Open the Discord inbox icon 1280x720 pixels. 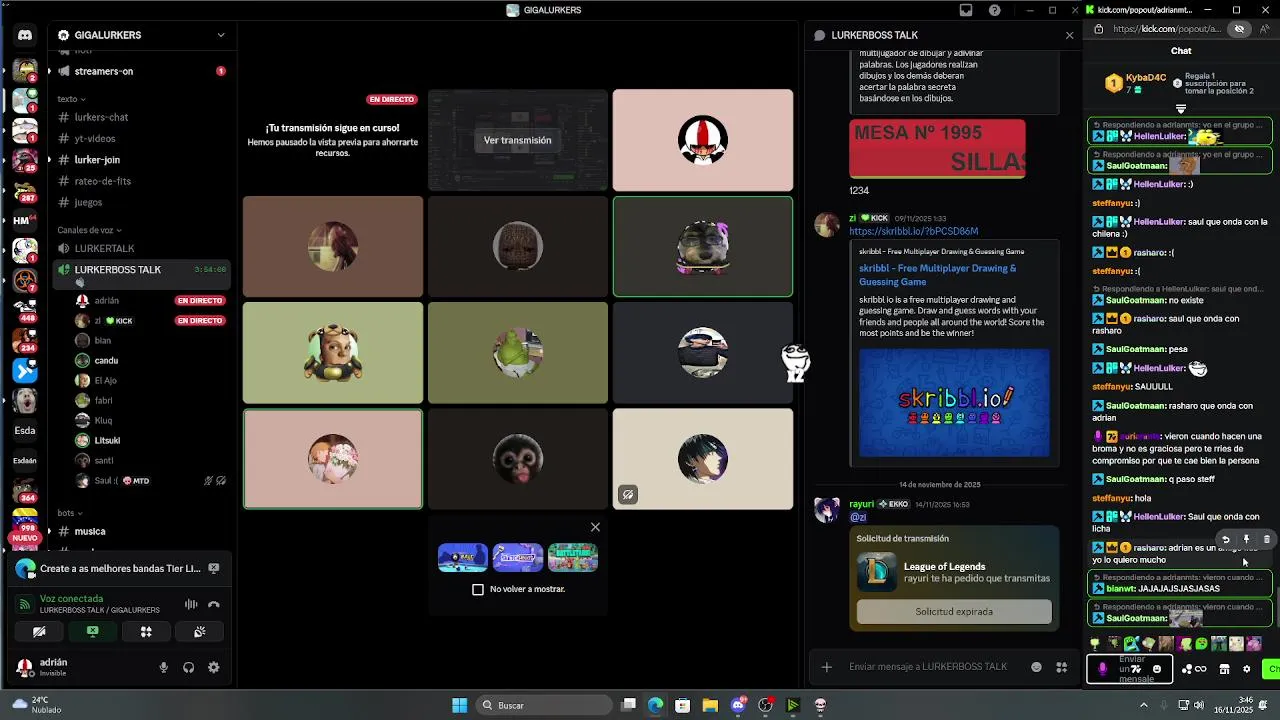[x=966, y=10]
